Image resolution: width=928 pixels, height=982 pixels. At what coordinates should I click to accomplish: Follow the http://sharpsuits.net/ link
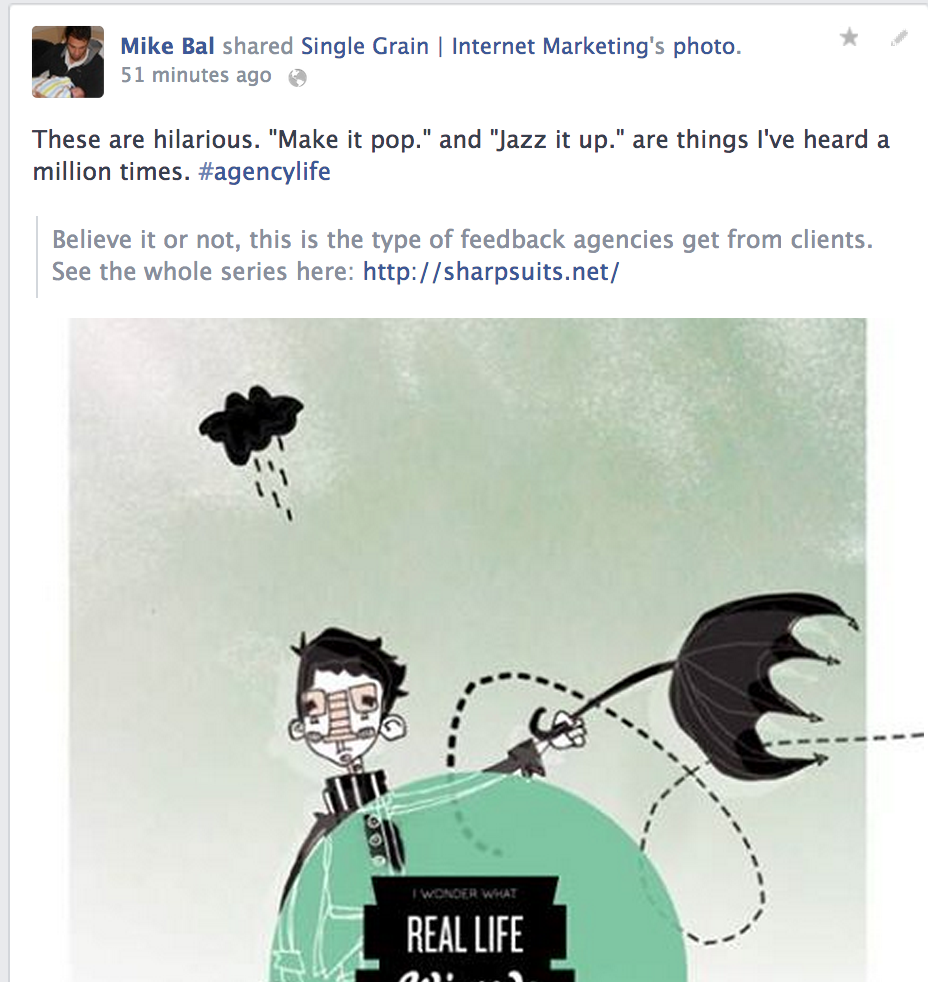[491, 272]
